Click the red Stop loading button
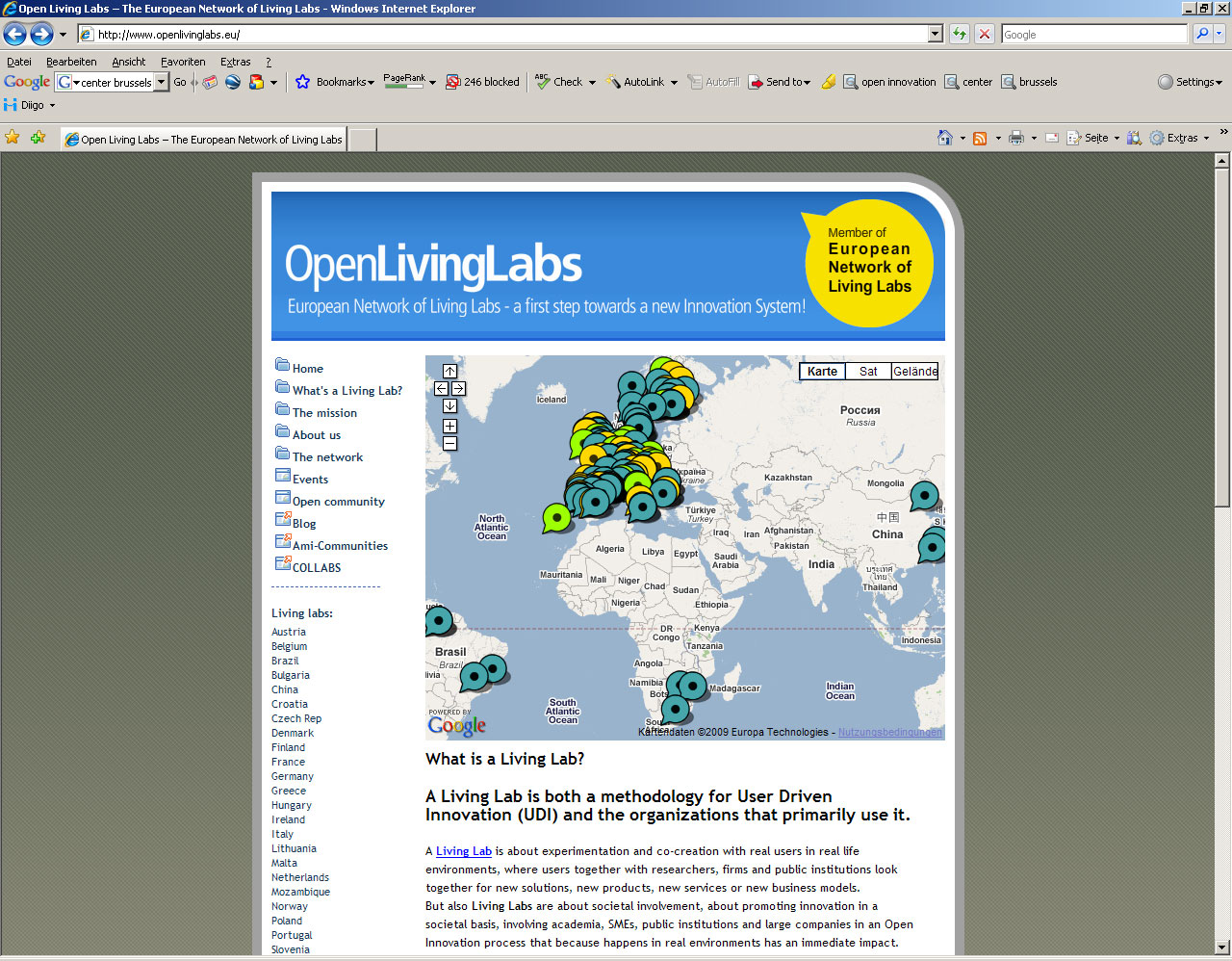This screenshot has width=1232, height=961. point(984,34)
